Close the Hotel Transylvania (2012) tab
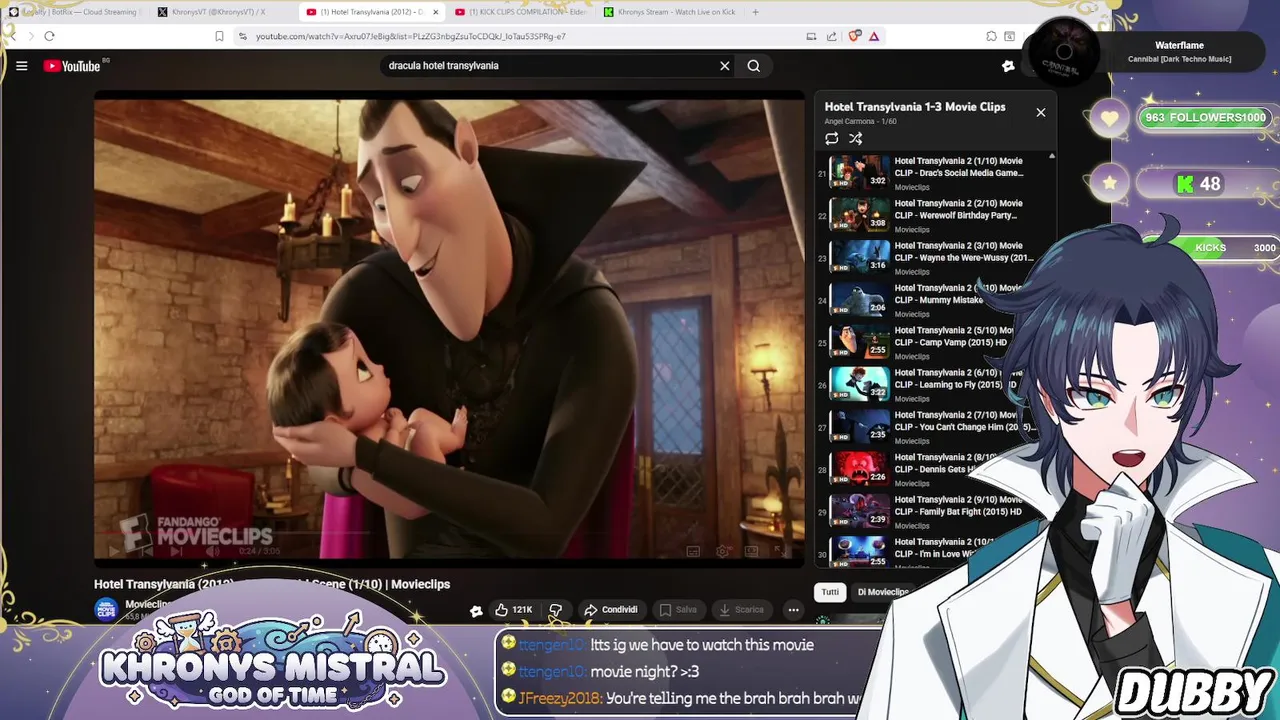This screenshot has width=1280, height=720. point(434,12)
